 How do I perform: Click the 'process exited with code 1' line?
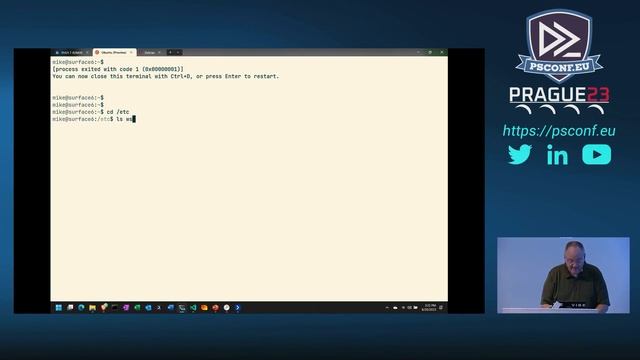click(x=118, y=69)
